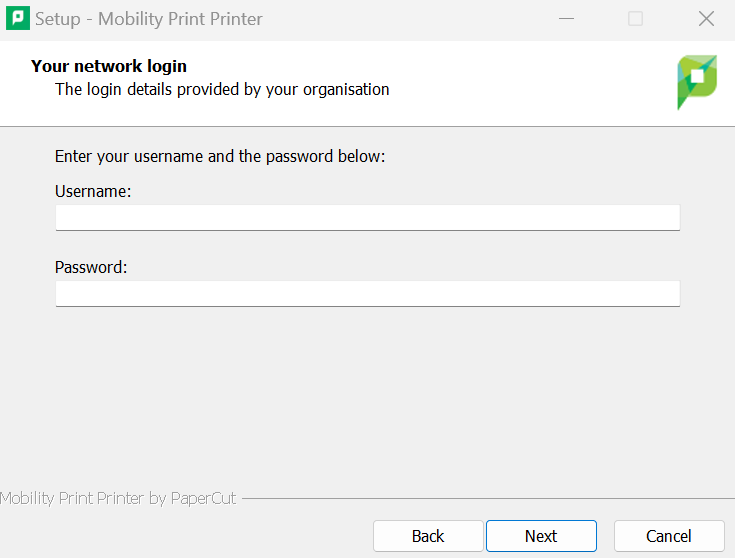Minimize the Setup window

coord(566,19)
